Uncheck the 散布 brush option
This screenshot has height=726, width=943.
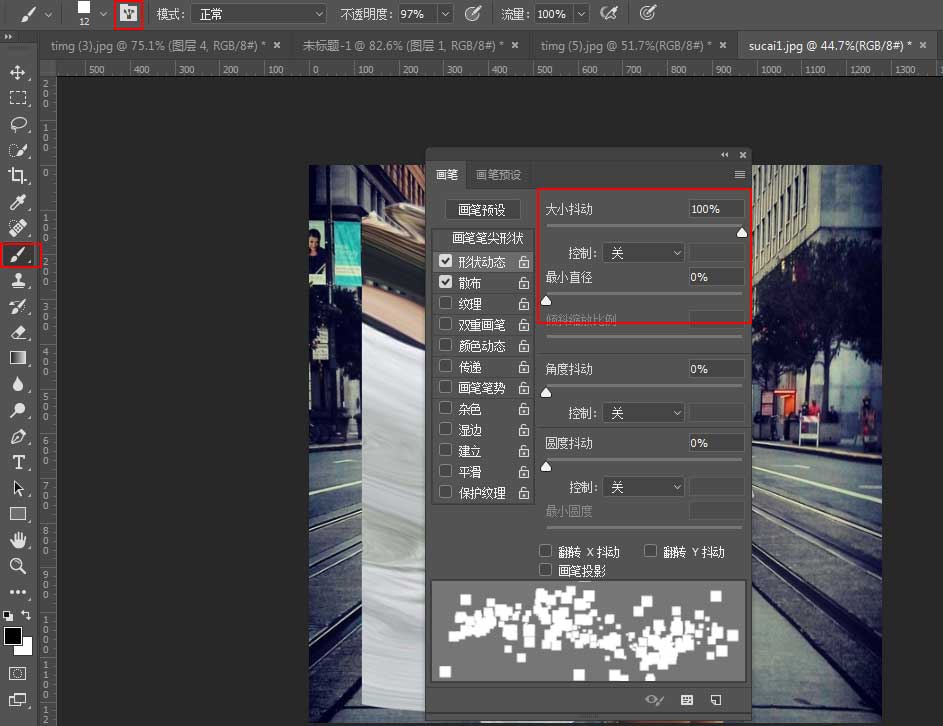(x=446, y=283)
